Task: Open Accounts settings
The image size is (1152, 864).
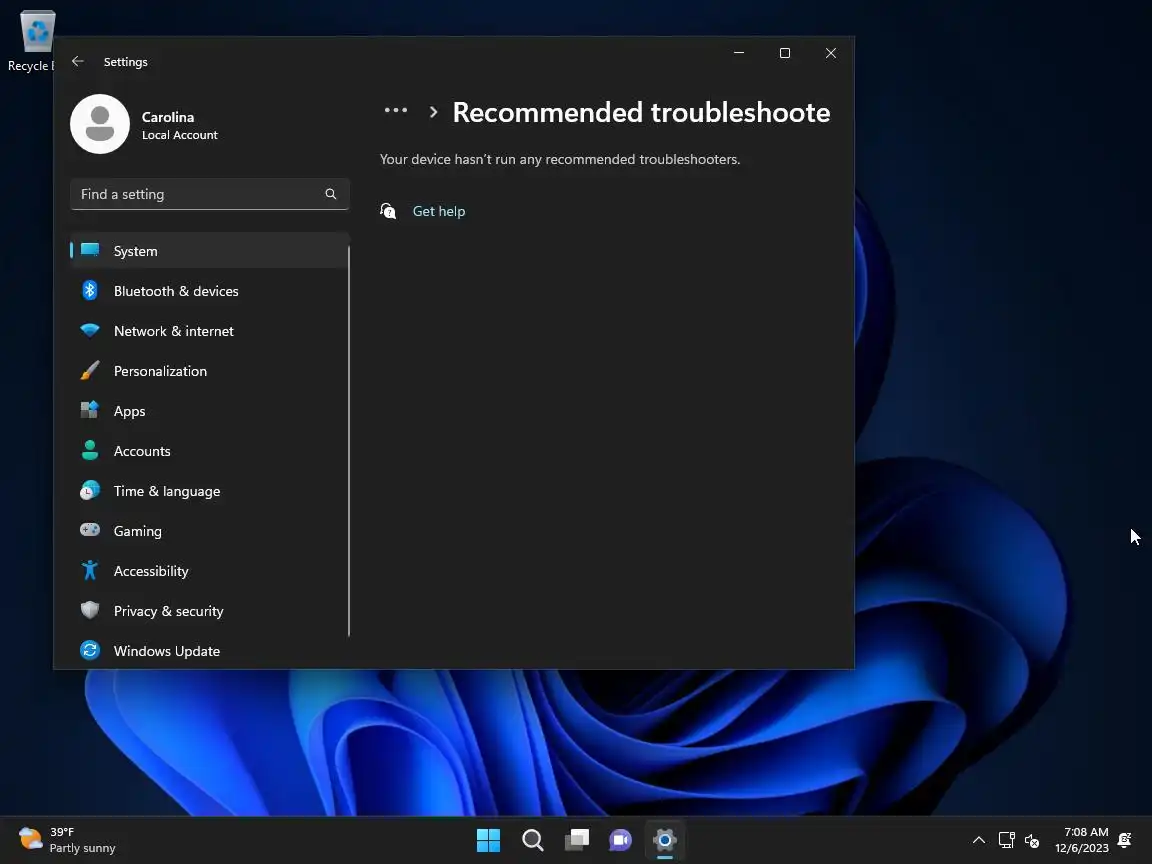Action: click(209, 451)
